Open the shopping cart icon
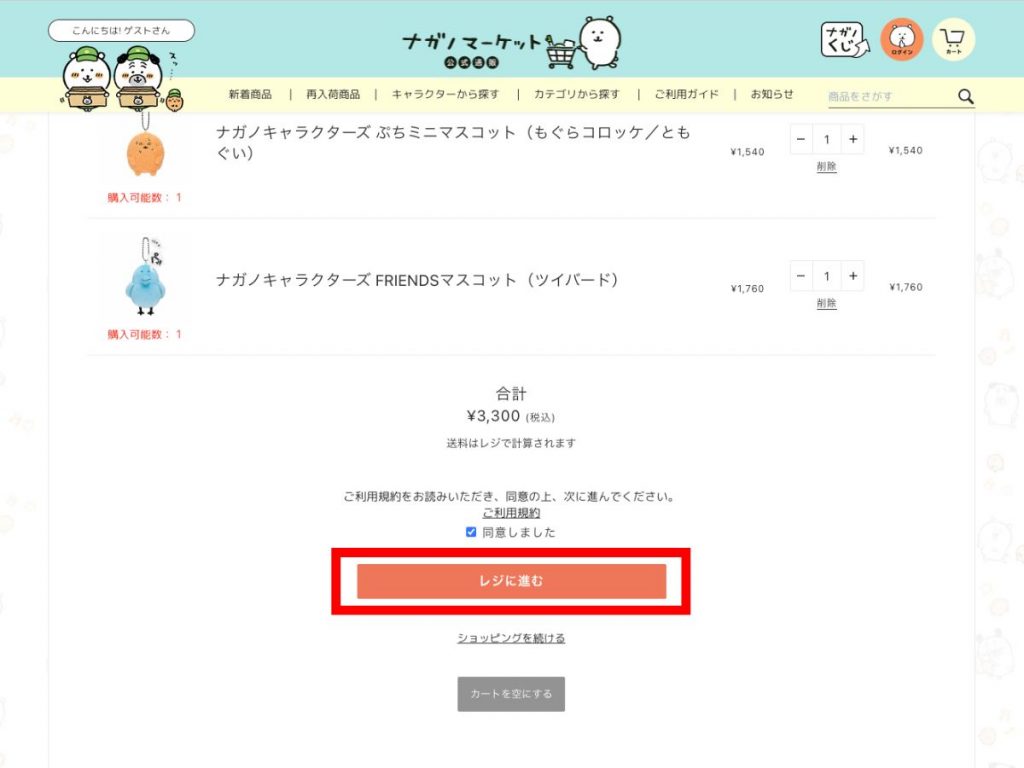The image size is (1024, 768). click(x=953, y=40)
